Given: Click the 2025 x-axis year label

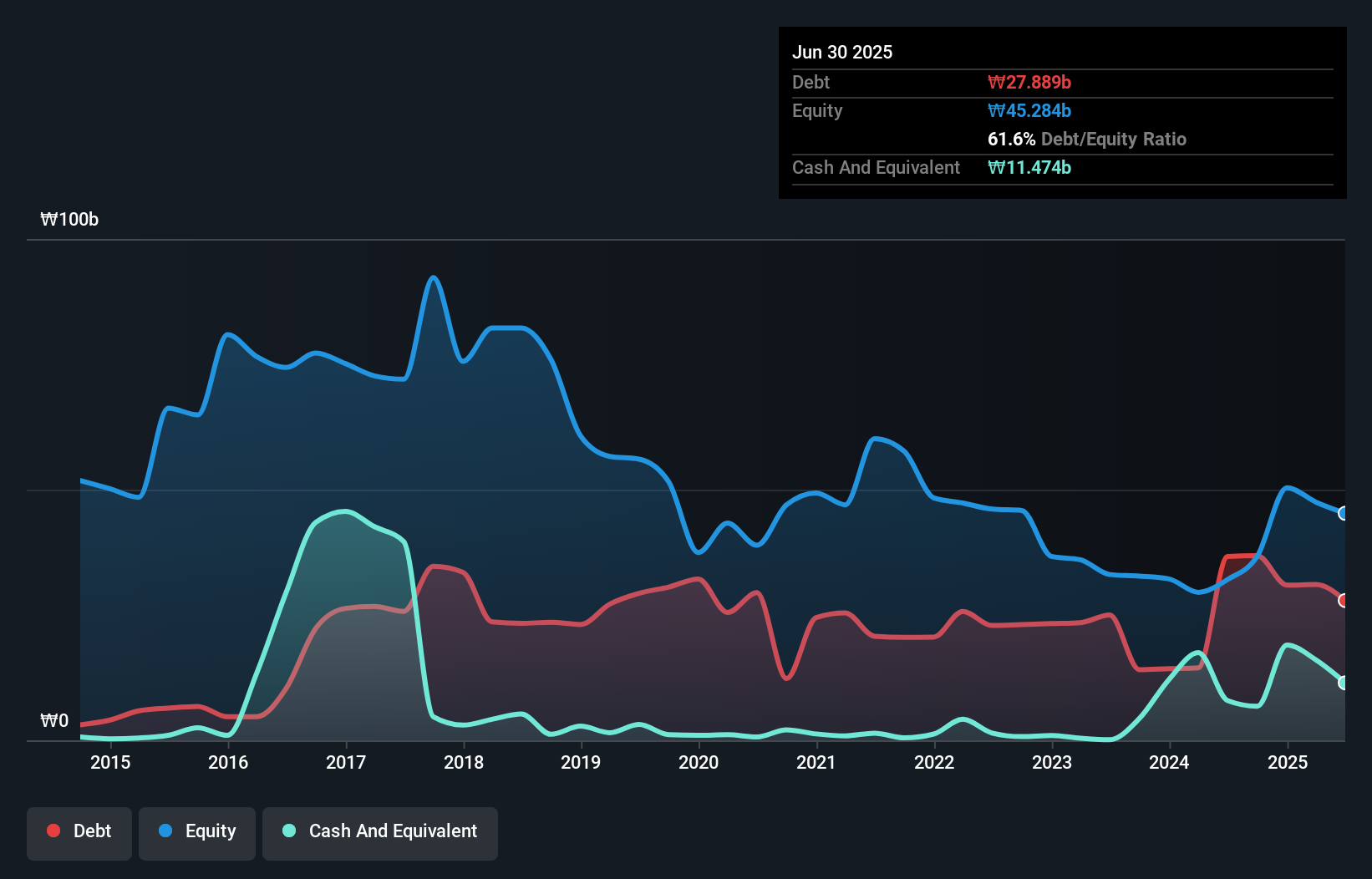Looking at the screenshot, I should pos(1288,762).
